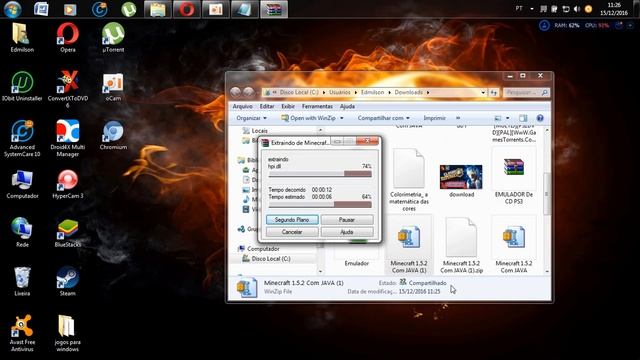640x360 pixels.
Task: Open the µTorrent desktop shortcut
Action: point(113,38)
